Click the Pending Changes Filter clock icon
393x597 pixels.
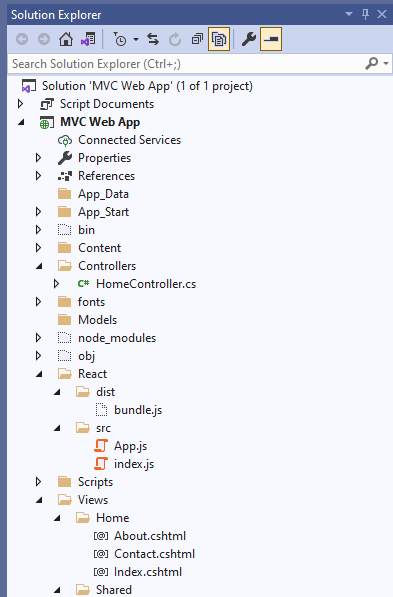tap(120, 39)
